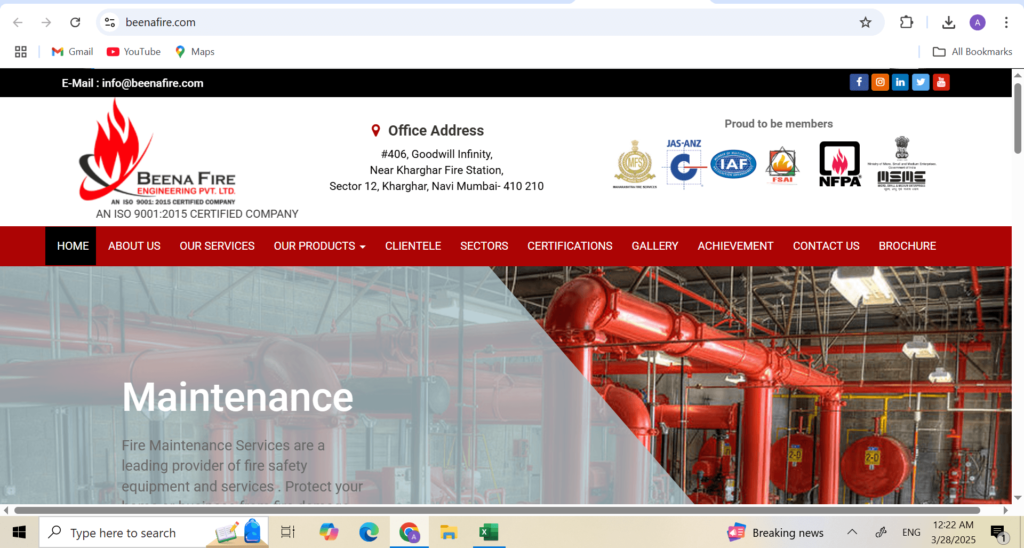Expand the Our Products dropdown menu

tap(319, 246)
